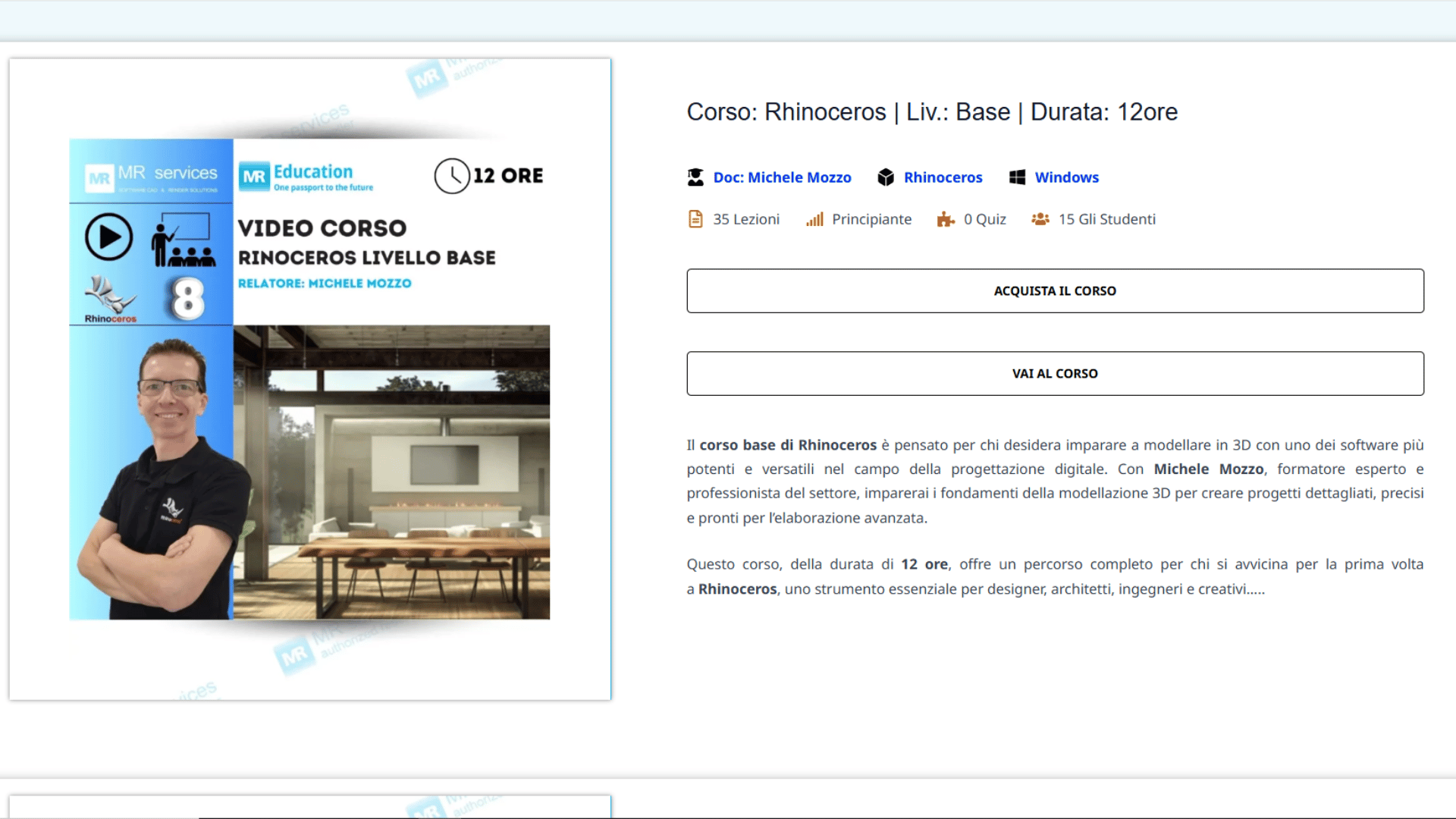Open the Doc: Michele Mozzo link
Screen dimensions: 1456x819
tap(782, 177)
